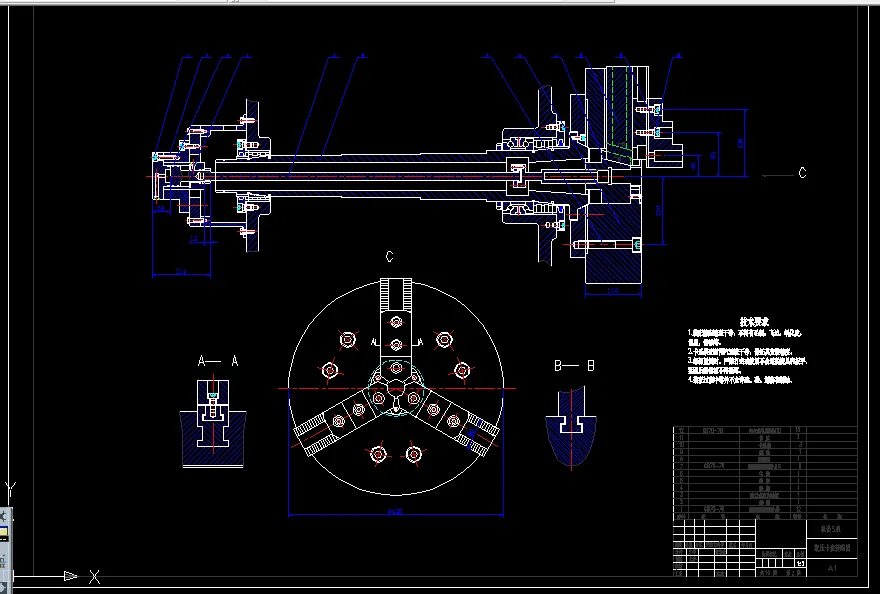Click the "C" view label above the chuck

click(389, 257)
